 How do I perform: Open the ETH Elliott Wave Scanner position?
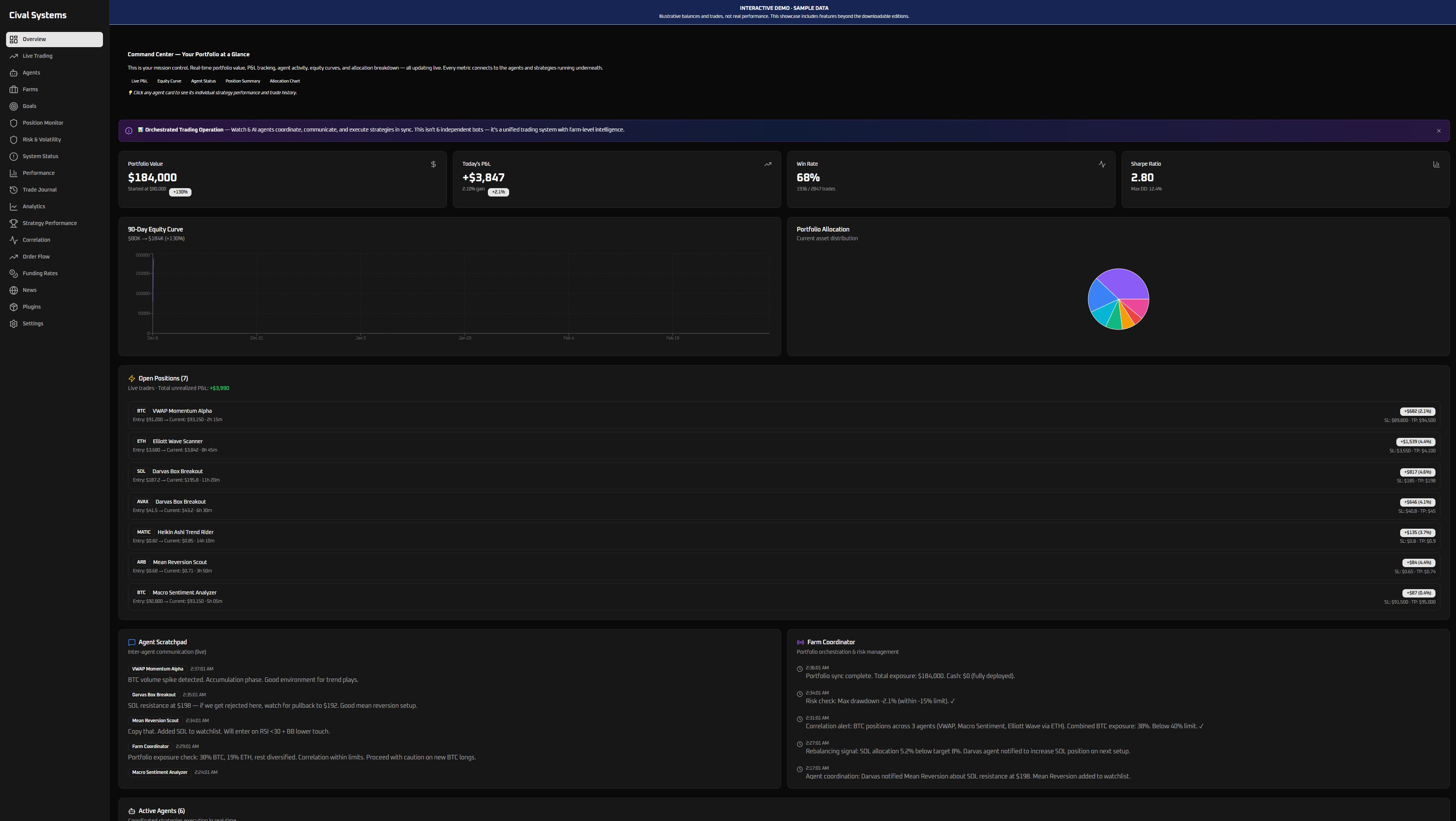click(784, 445)
